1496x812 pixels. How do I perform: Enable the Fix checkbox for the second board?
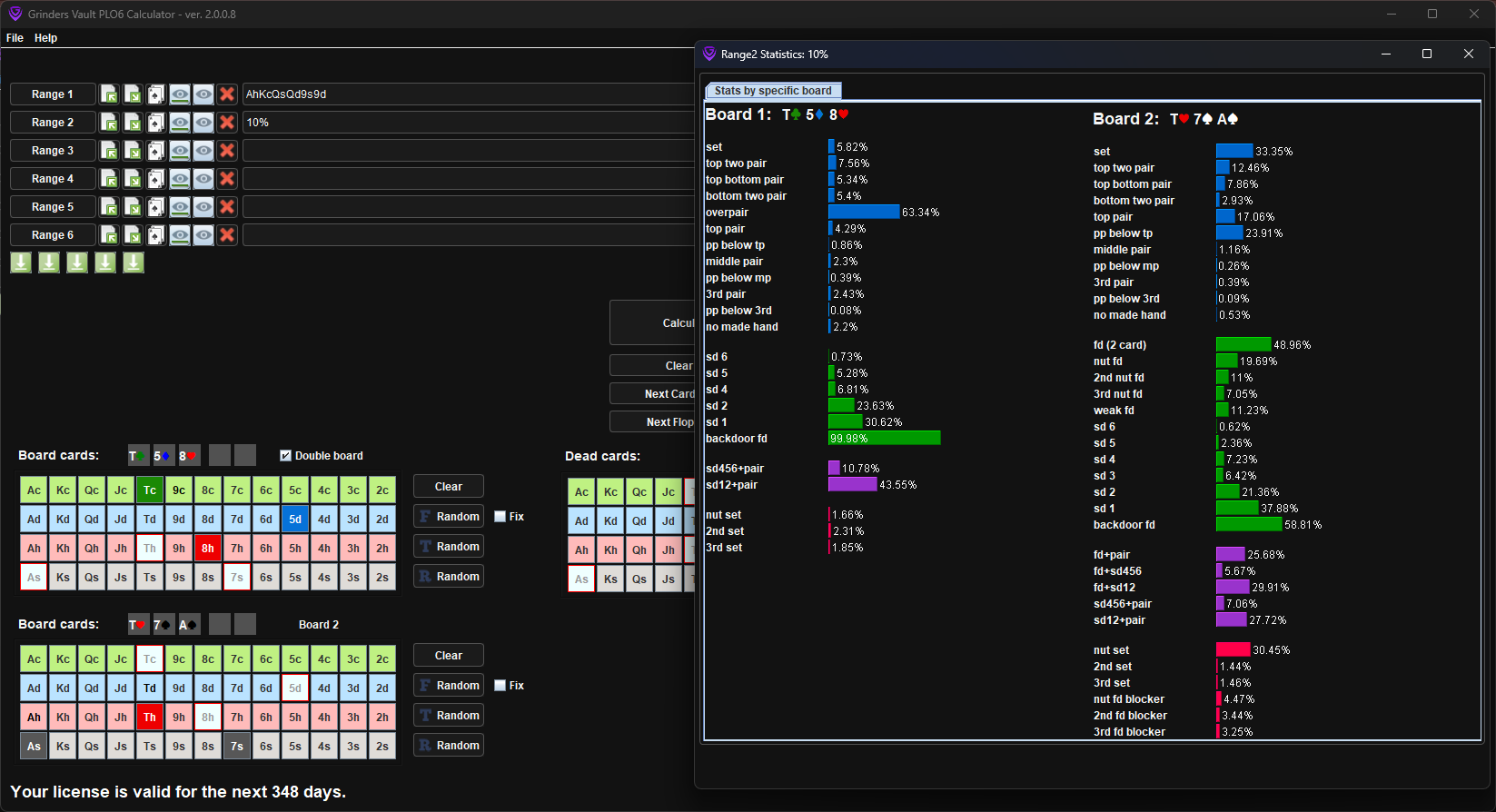click(x=500, y=686)
